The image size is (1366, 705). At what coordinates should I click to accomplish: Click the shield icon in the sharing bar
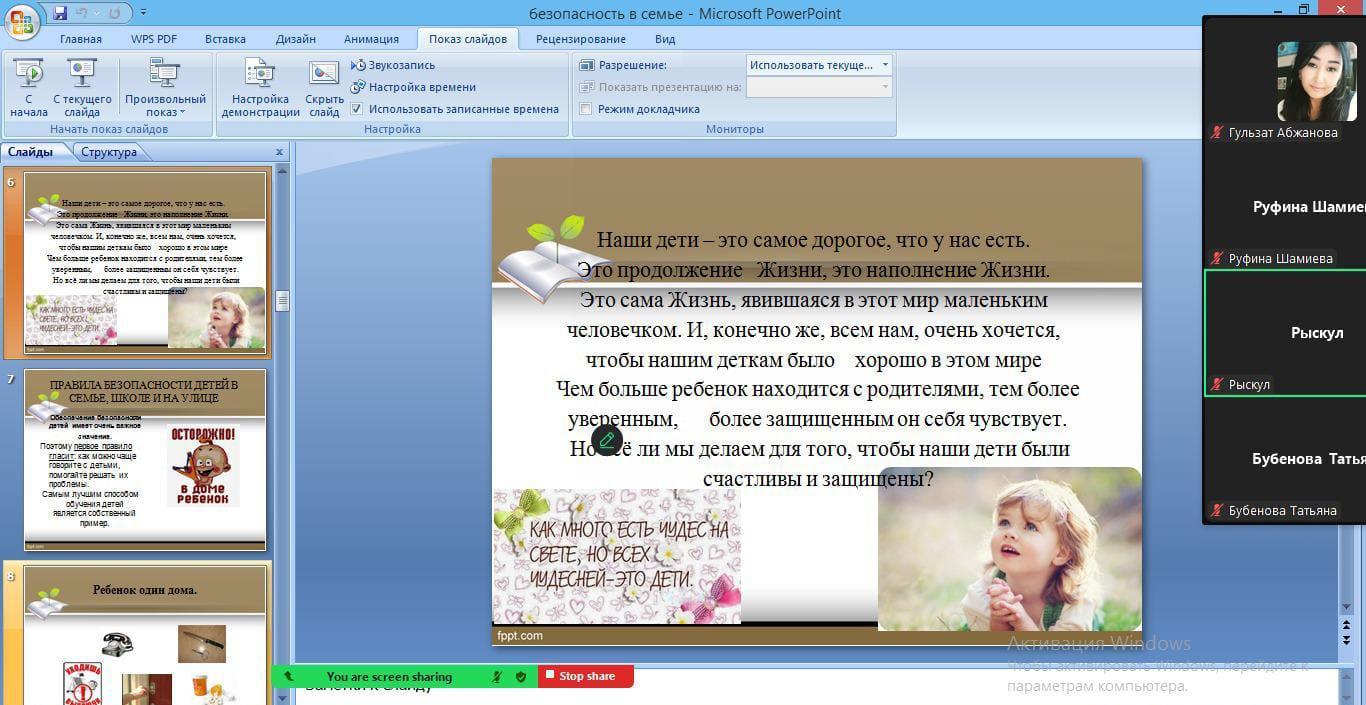point(521,677)
